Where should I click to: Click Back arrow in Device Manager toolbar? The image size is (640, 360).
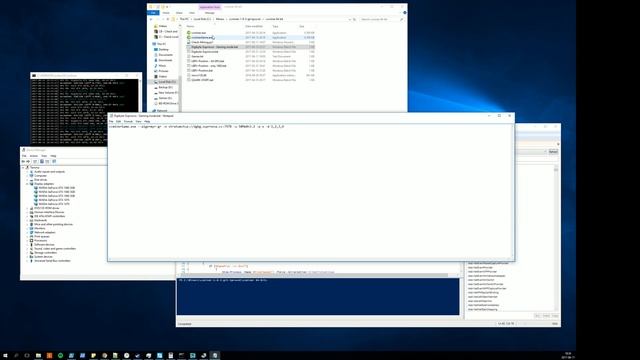pos(23,162)
